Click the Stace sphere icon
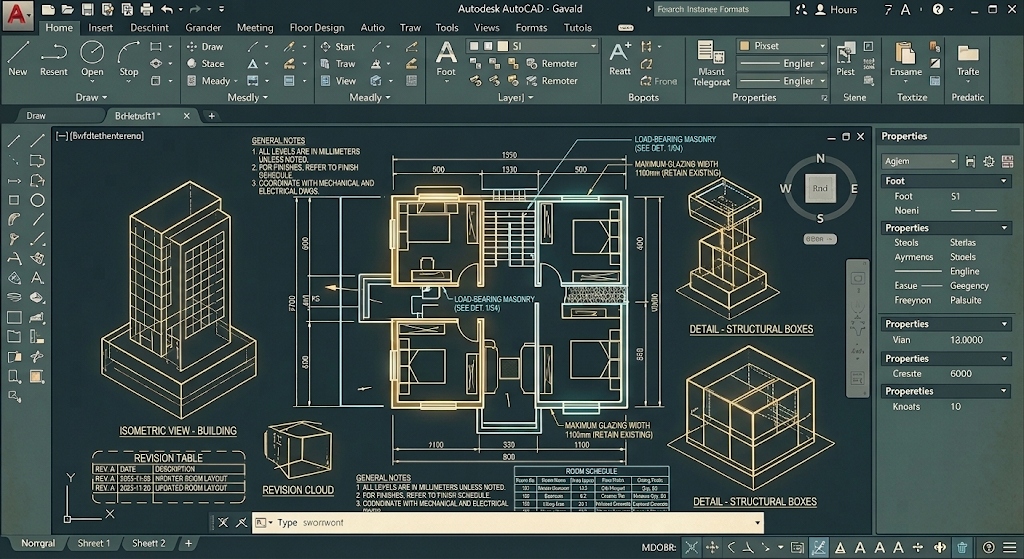 pyautogui.click(x=191, y=63)
